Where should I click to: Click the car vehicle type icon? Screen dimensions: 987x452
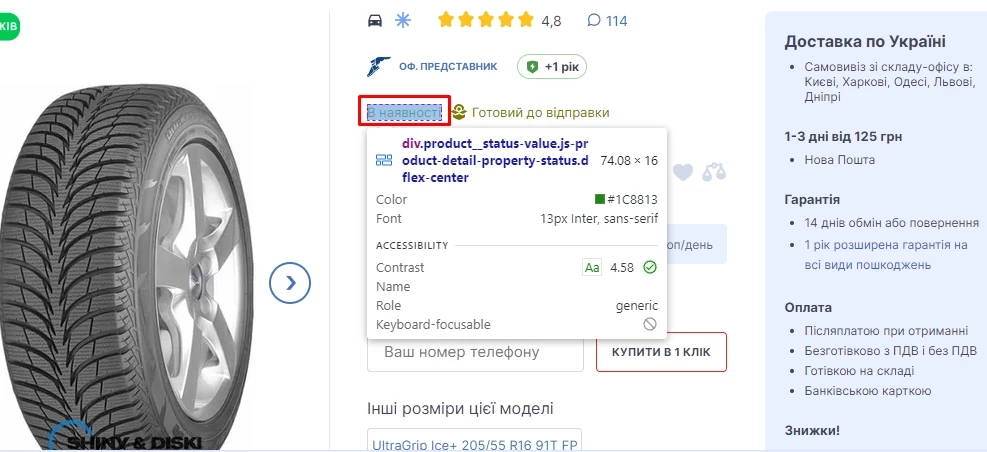[375, 21]
